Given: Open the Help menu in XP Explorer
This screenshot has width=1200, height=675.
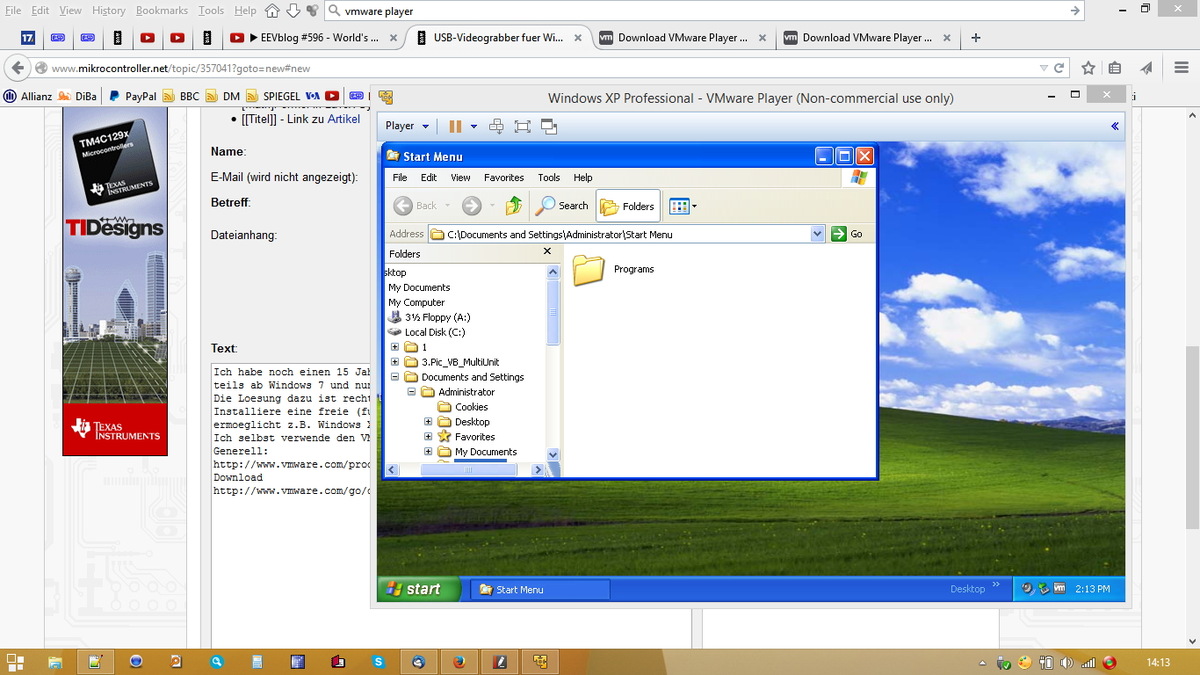Looking at the screenshot, I should tap(583, 178).
